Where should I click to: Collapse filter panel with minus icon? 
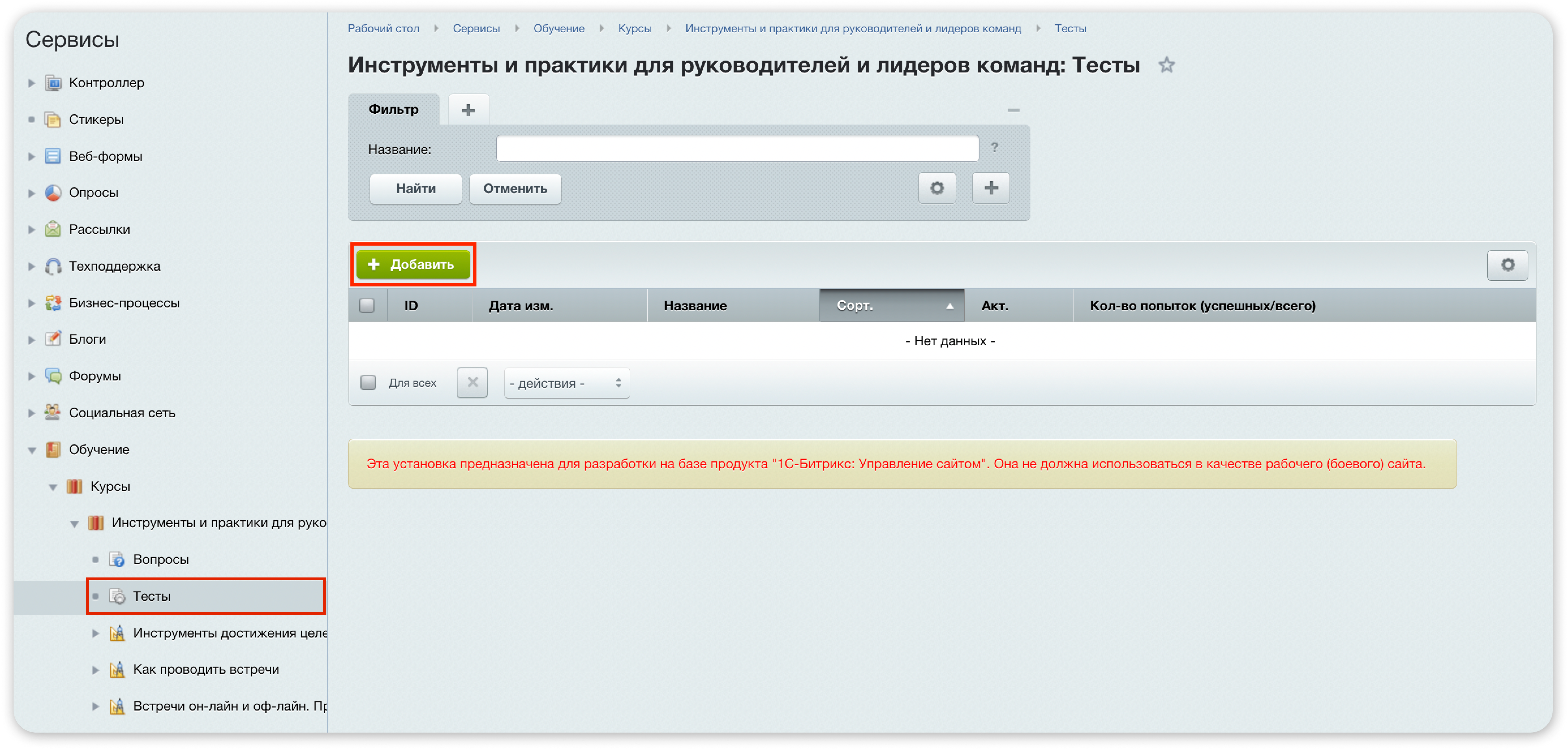pyautogui.click(x=1013, y=110)
